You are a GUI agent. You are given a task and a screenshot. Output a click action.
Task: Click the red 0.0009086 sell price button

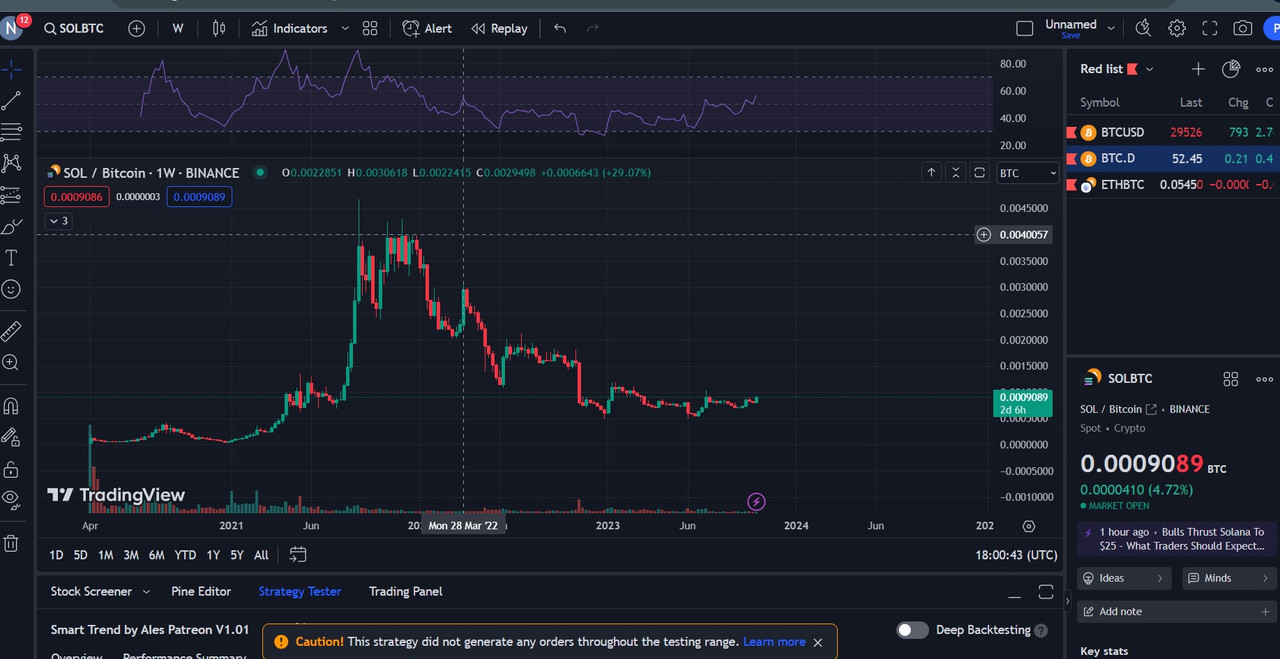[77, 197]
